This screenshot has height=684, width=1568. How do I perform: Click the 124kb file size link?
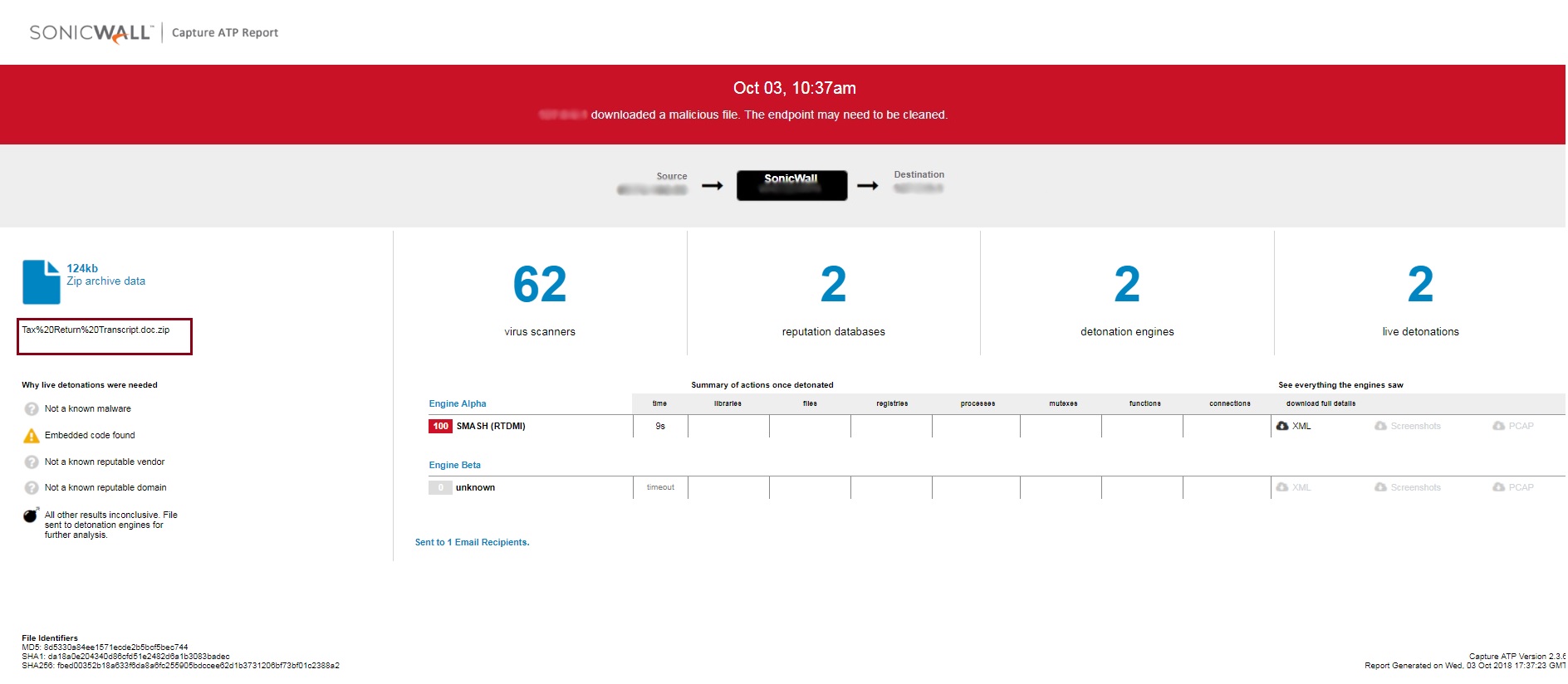click(82, 269)
